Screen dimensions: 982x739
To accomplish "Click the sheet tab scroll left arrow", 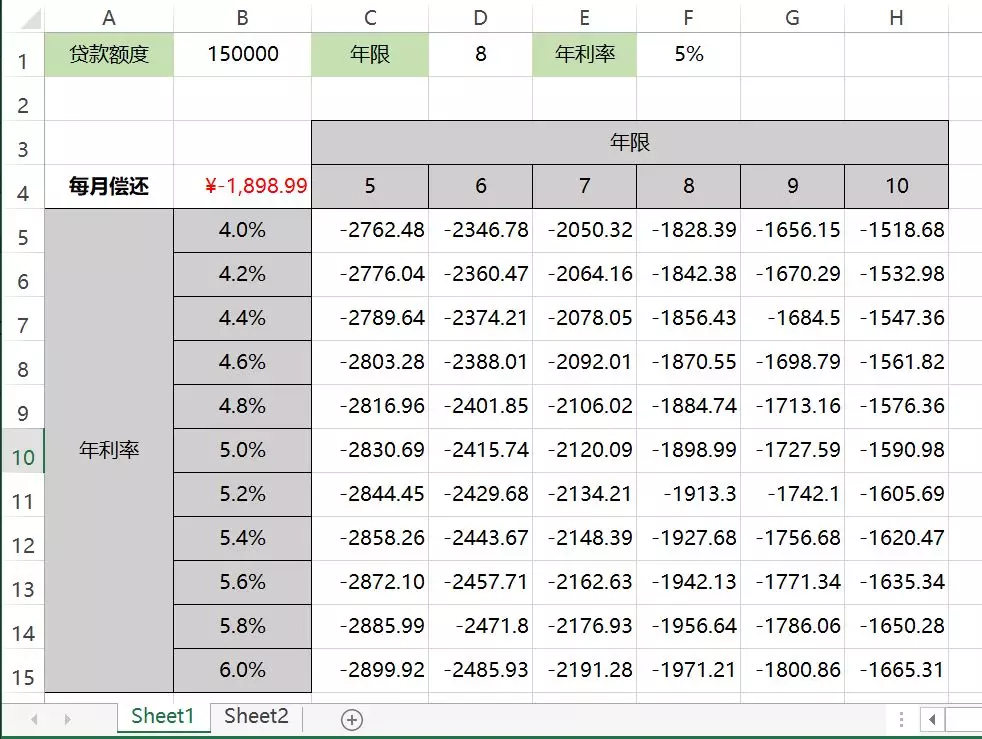I will click(x=34, y=720).
